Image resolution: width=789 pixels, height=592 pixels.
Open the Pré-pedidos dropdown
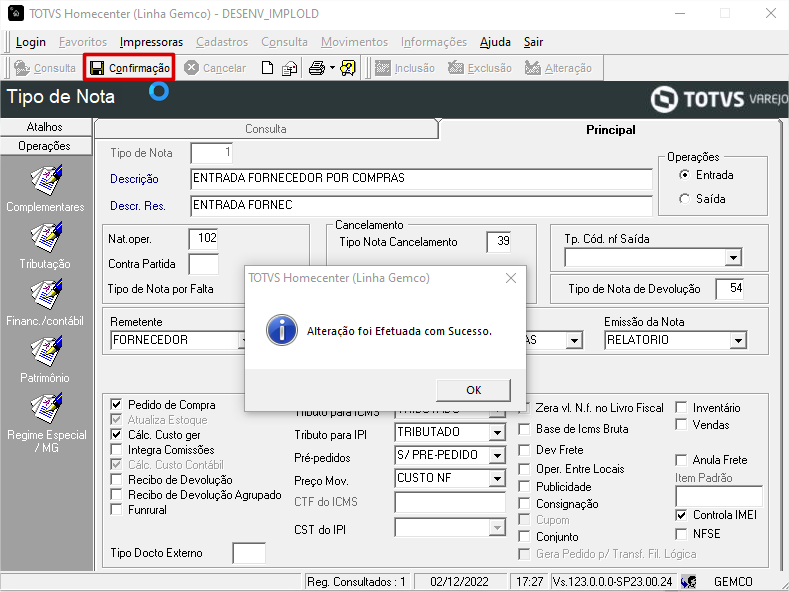click(x=497, y=455)
